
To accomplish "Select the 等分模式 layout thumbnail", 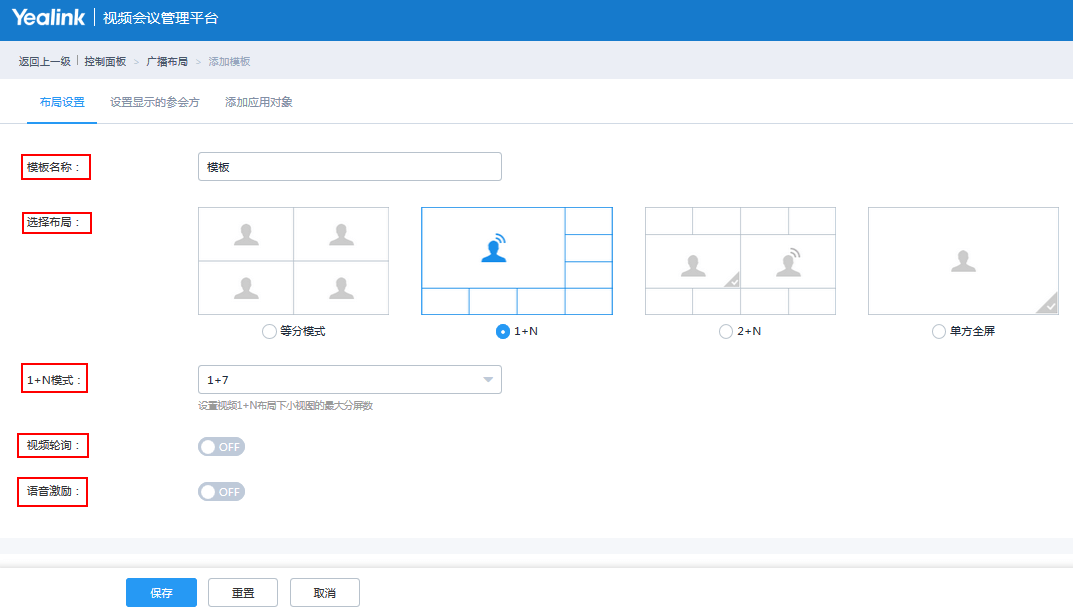I will click(x=294, y=261).
